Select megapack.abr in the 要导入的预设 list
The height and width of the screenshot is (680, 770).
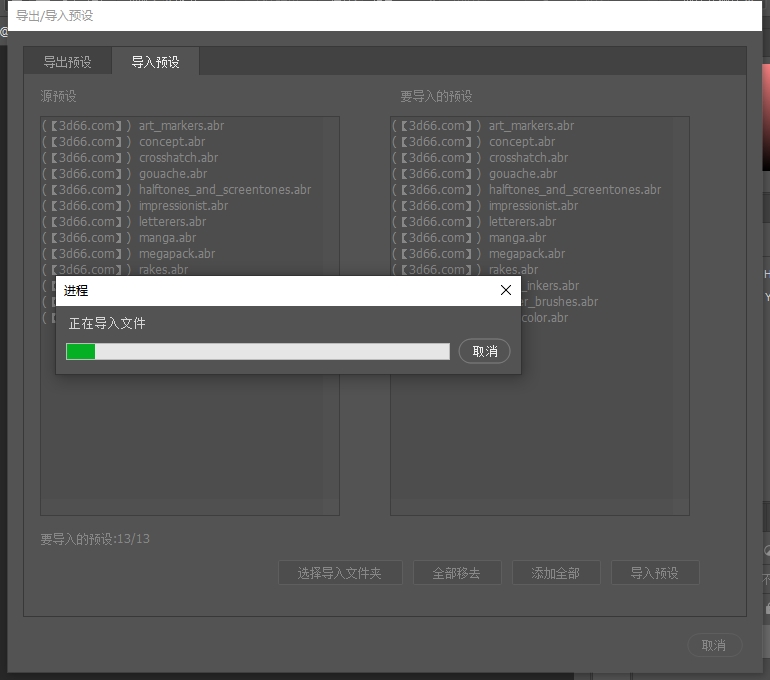click(526, 254)
